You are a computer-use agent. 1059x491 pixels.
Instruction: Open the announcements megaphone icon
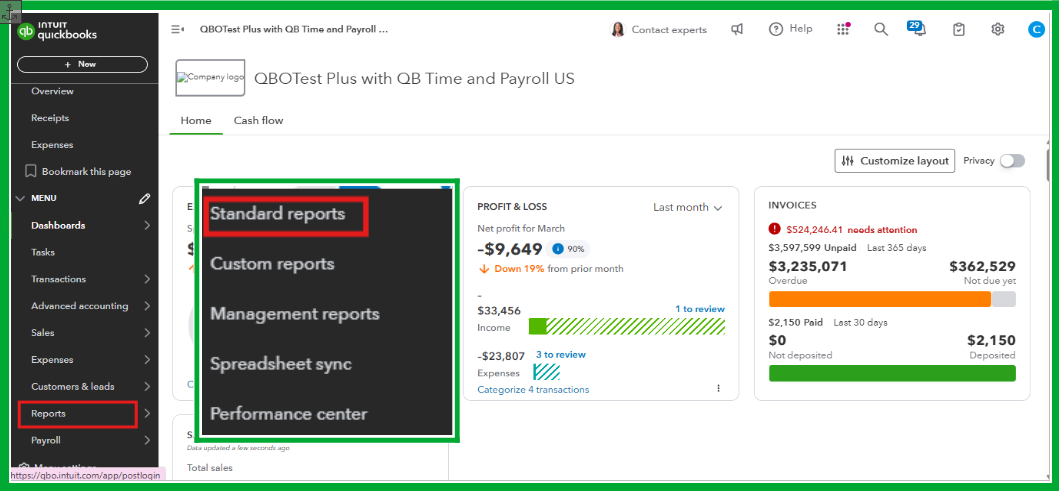tap(738, 29)
